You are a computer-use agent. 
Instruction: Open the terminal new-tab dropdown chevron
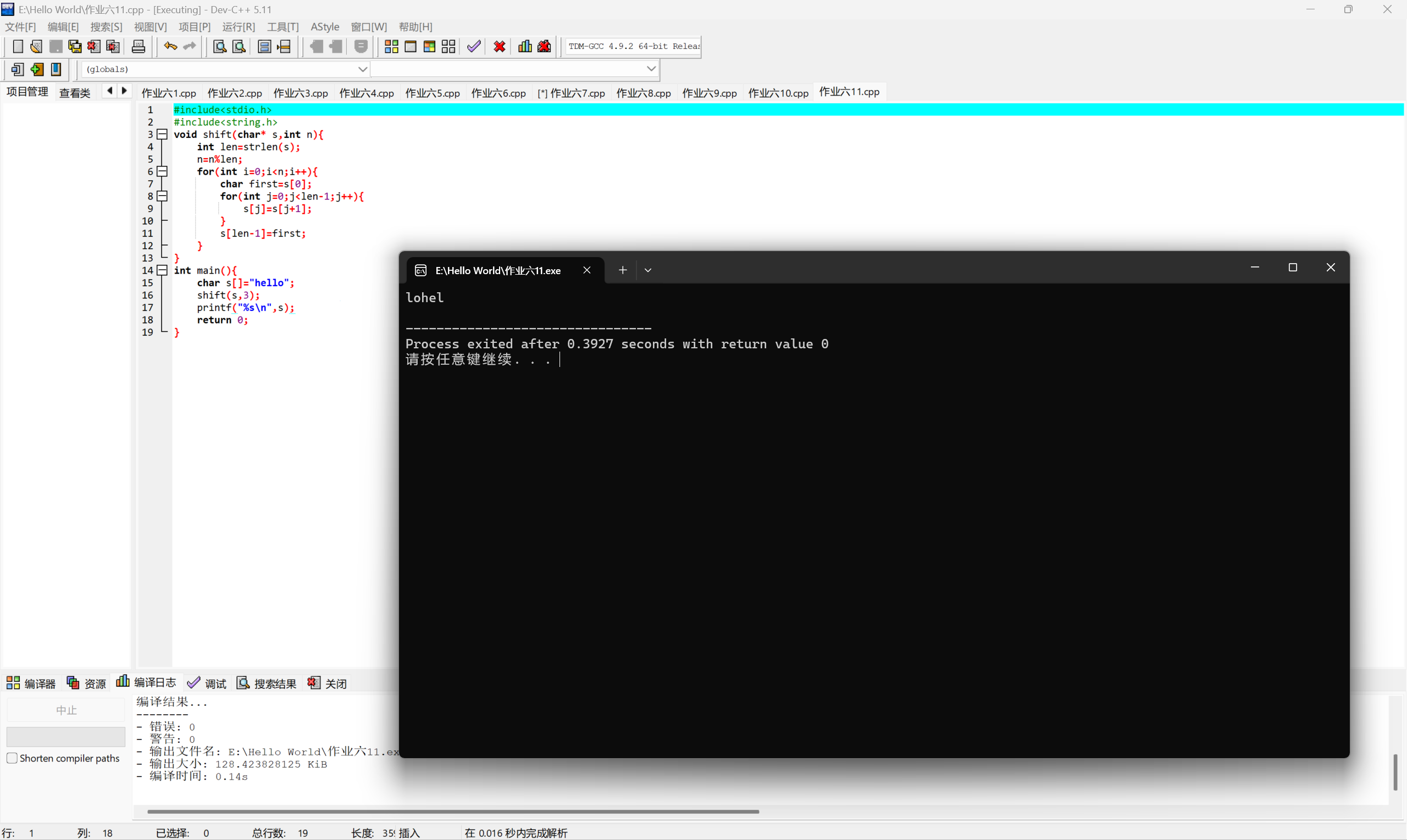(x=648, y=270)
